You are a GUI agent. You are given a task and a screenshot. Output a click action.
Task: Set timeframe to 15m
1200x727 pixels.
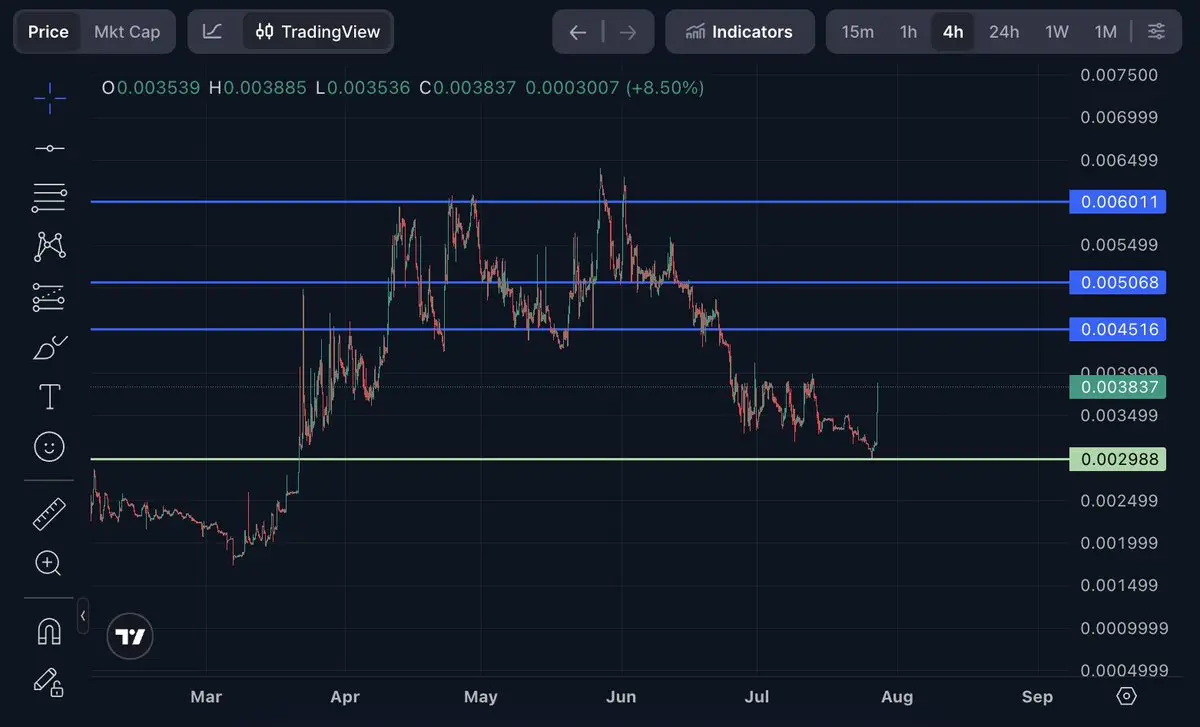click(x=857, y=32)
